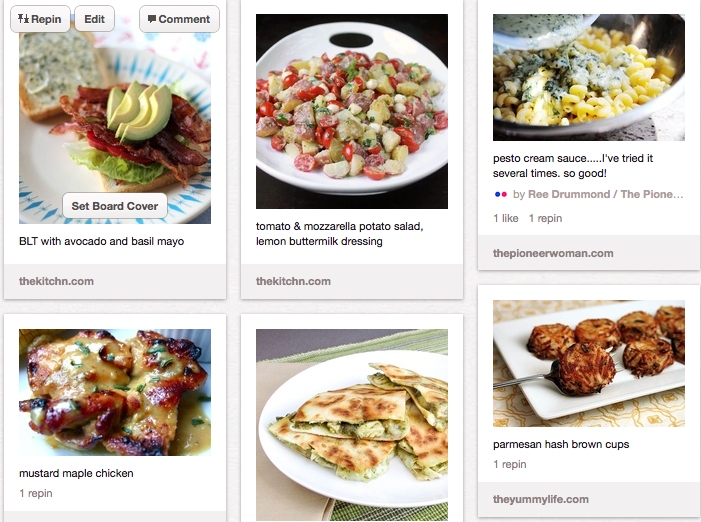Visit thepioneerwoman.com source link
Viewport: 701px width, 522px height.
click(553, 253)
